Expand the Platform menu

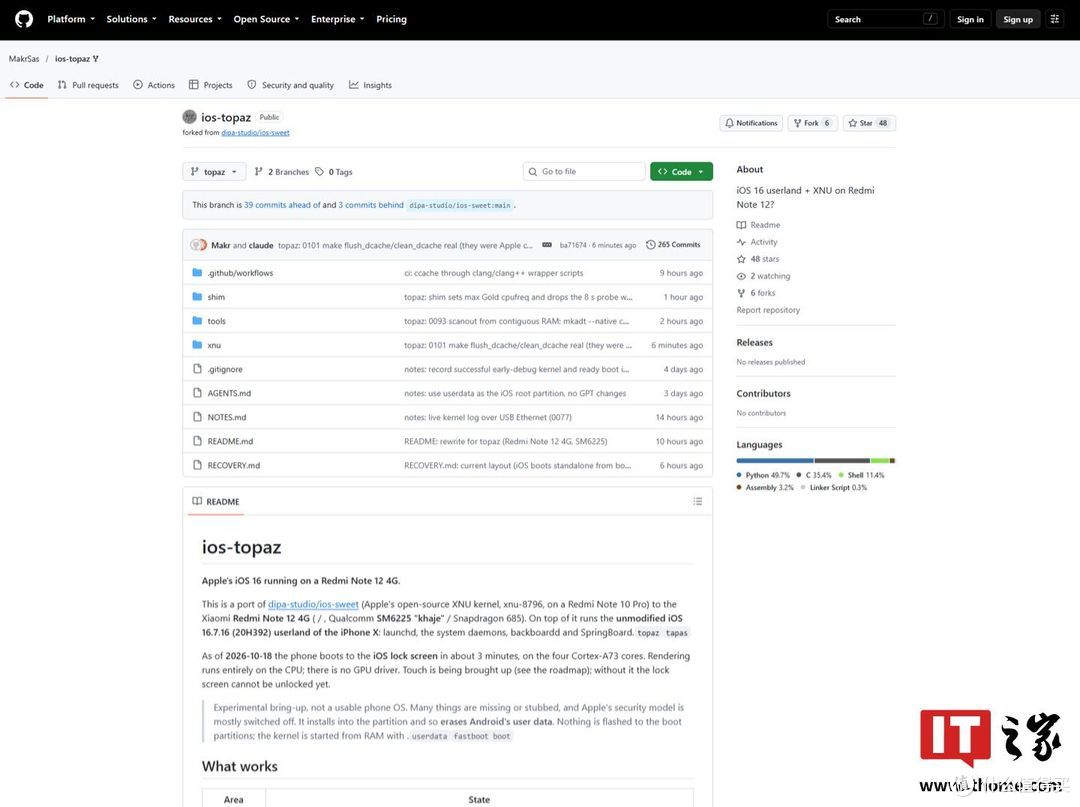click(x=71, y=19)
